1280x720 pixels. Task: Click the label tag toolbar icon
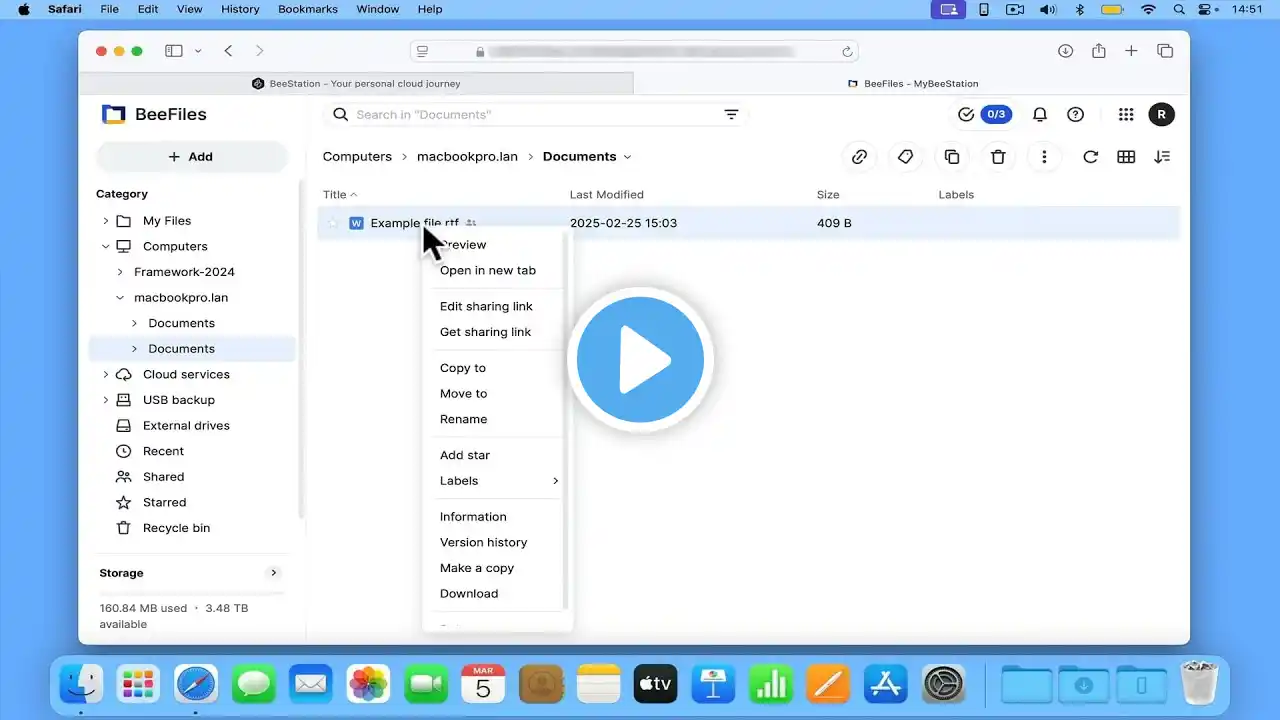(x=905, y=157)
